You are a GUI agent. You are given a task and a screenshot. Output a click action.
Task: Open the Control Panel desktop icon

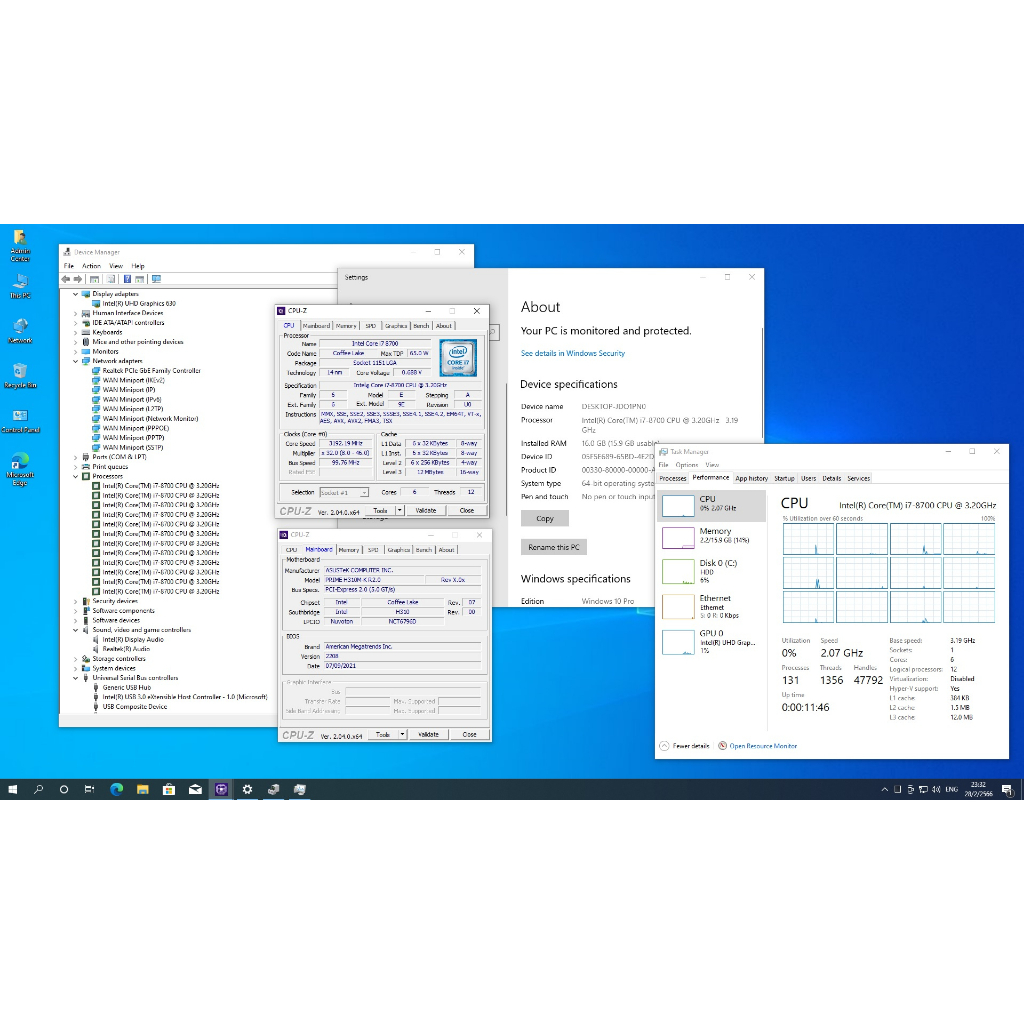20,419
